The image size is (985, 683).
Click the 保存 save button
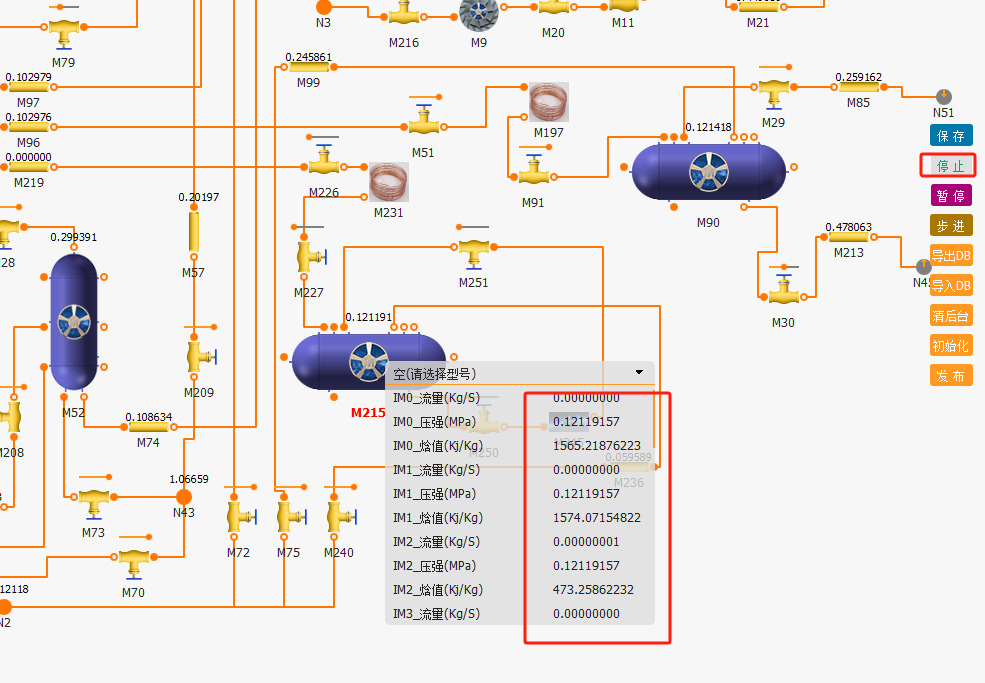tap(951, 136)
